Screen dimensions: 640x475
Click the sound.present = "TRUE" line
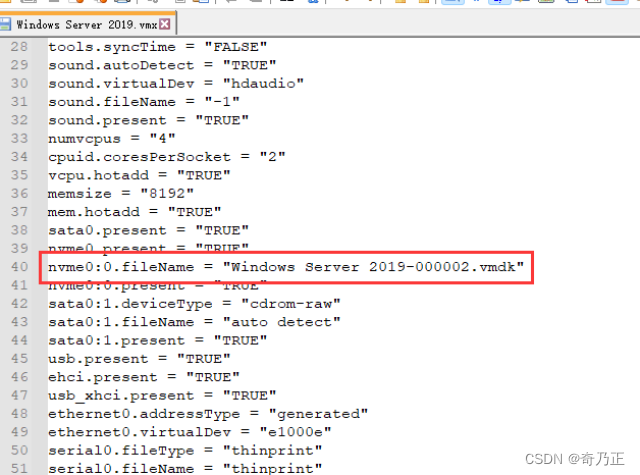point(149,120)
